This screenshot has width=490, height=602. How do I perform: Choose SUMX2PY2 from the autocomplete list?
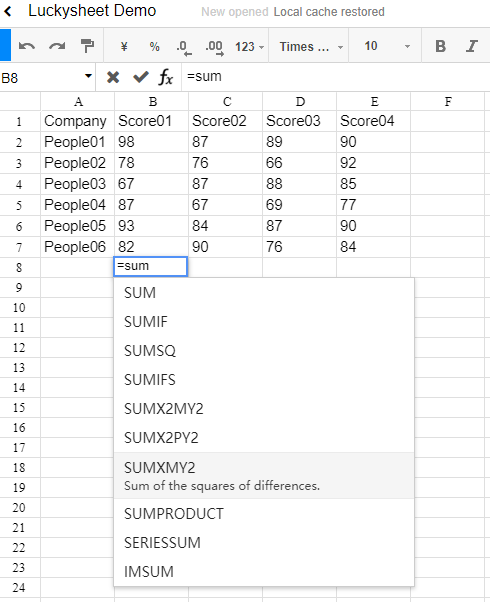click(264, 438)
